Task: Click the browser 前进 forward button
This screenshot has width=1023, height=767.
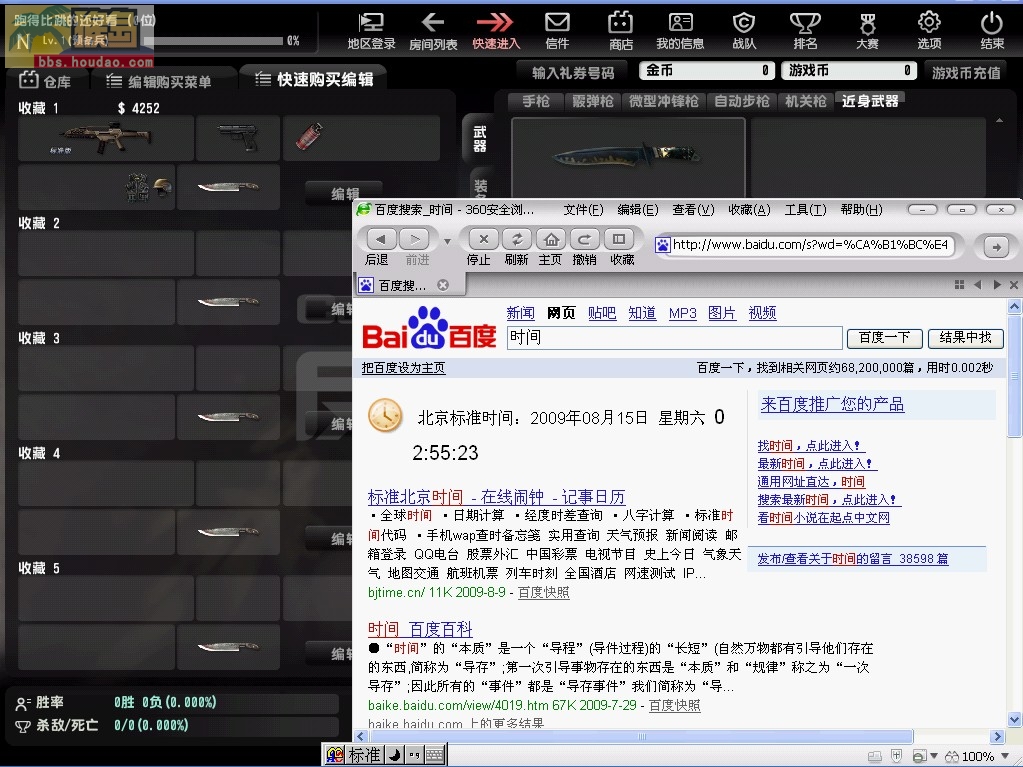Action: (414, 239)
